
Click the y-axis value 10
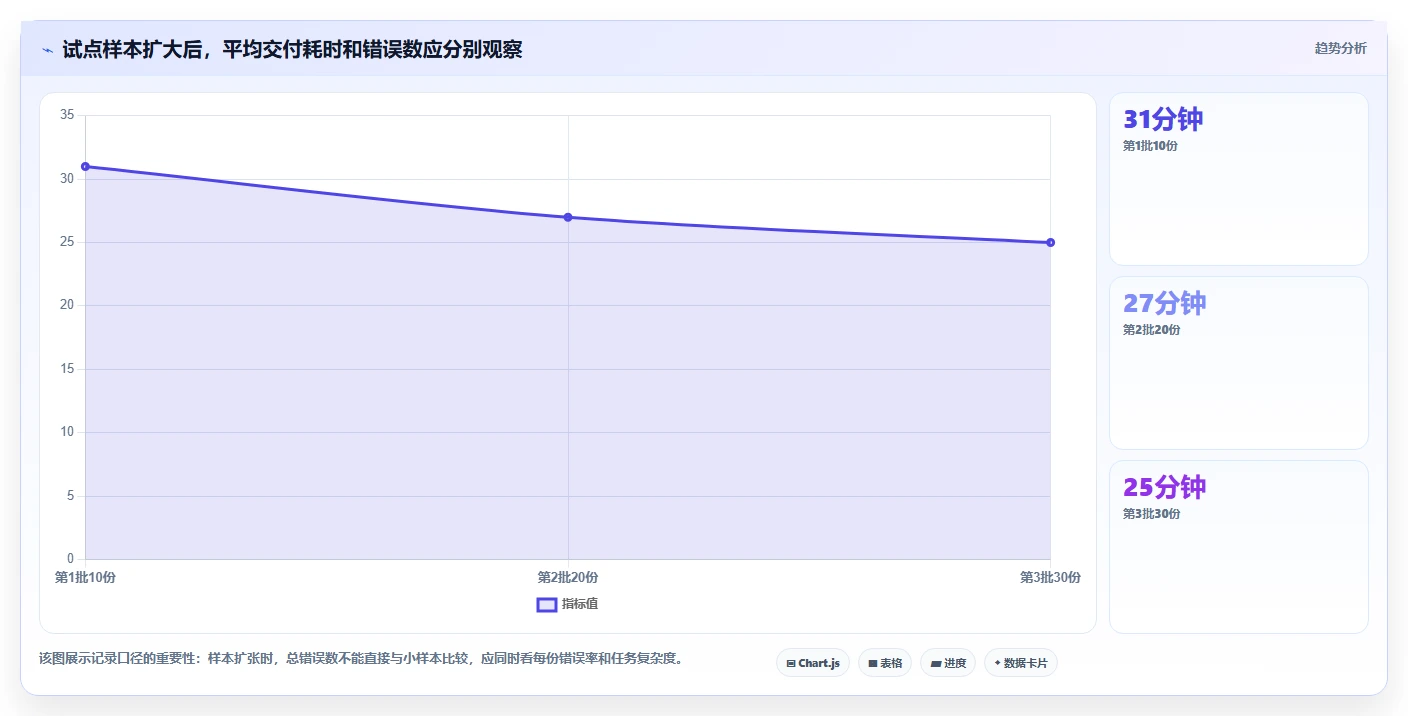tap(67, 432)
